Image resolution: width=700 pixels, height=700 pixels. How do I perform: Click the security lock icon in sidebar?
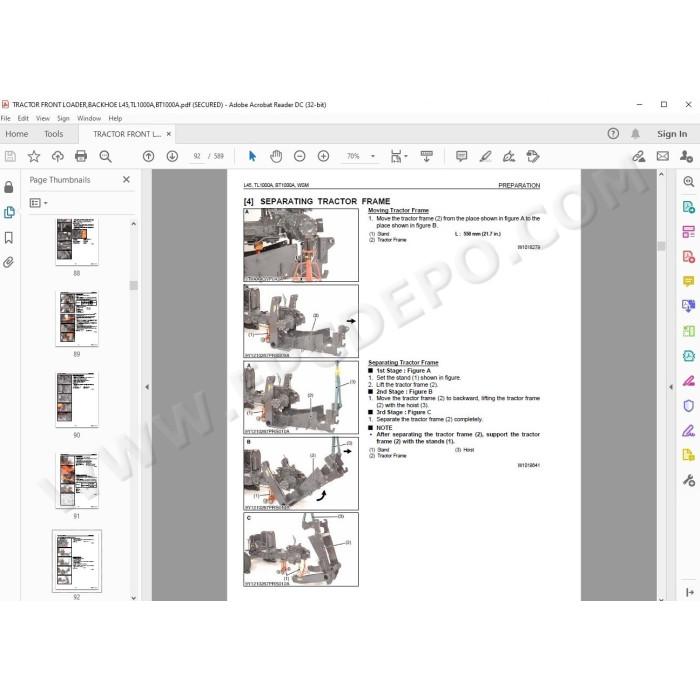point(8,187)
